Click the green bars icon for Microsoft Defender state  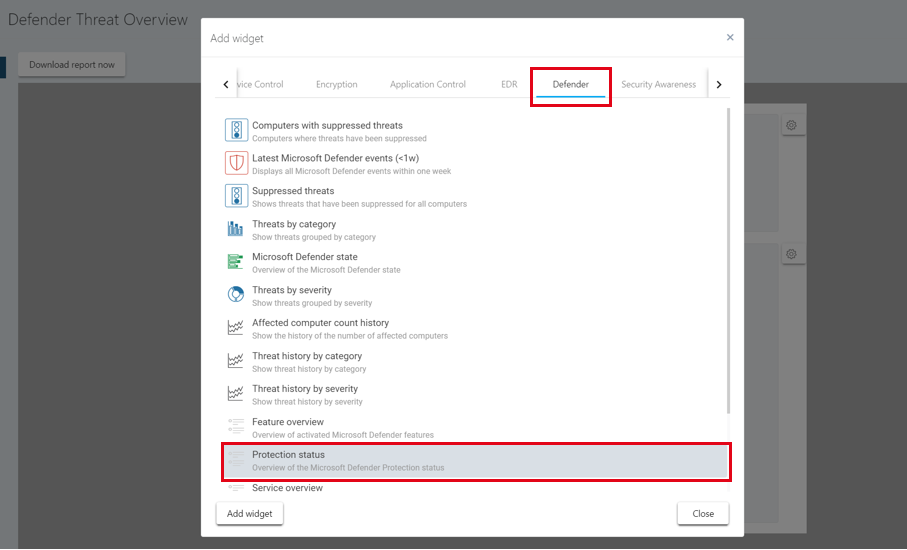tap(235, 262)
